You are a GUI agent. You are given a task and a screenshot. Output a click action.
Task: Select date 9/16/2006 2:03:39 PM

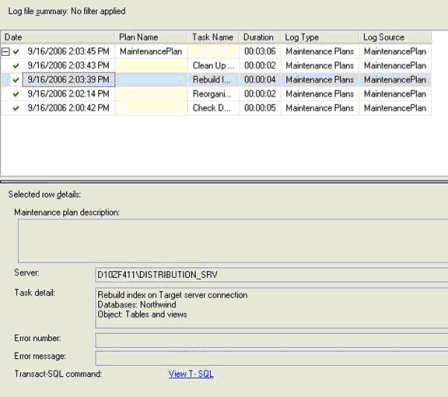pyautogui.click(x=68, y=80)
